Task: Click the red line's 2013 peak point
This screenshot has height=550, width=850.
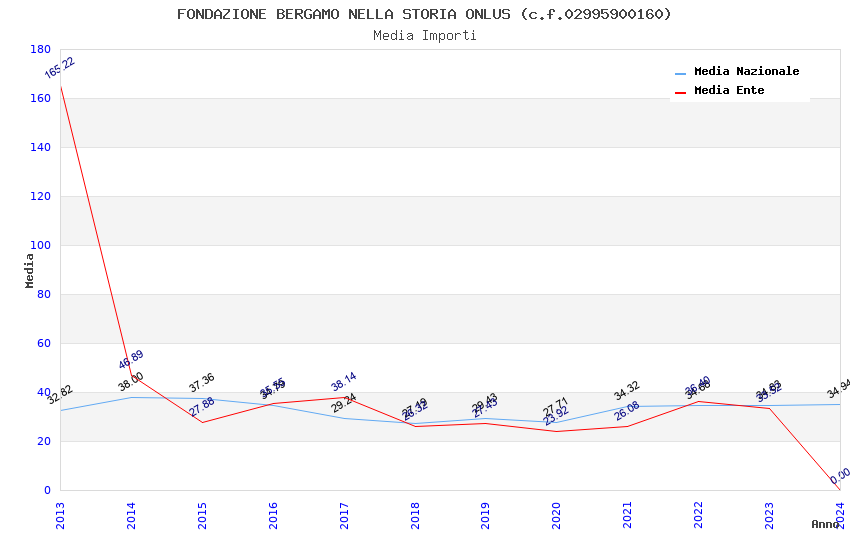Action: tap(60, 86)
